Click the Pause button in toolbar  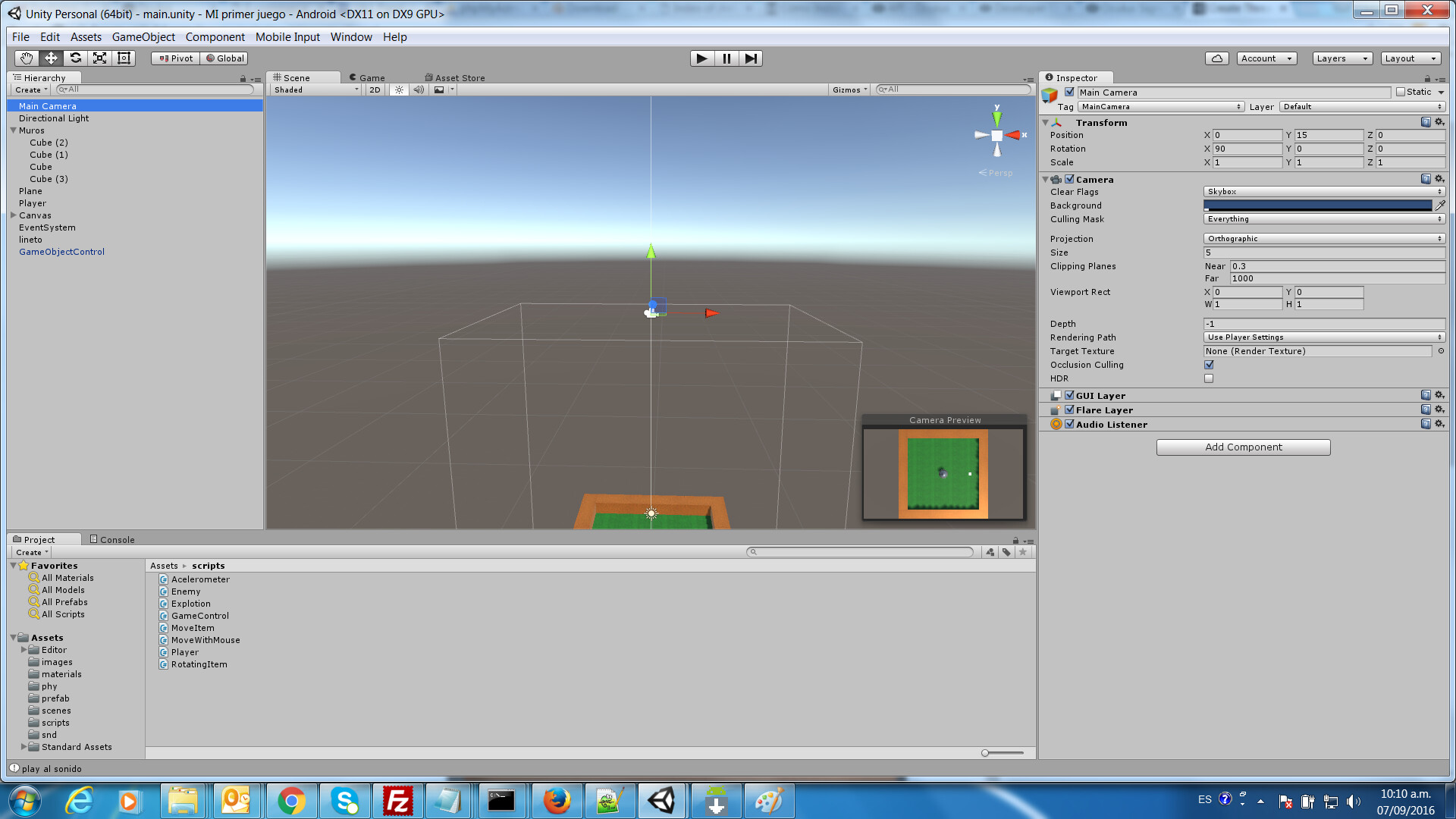(726, 58)
